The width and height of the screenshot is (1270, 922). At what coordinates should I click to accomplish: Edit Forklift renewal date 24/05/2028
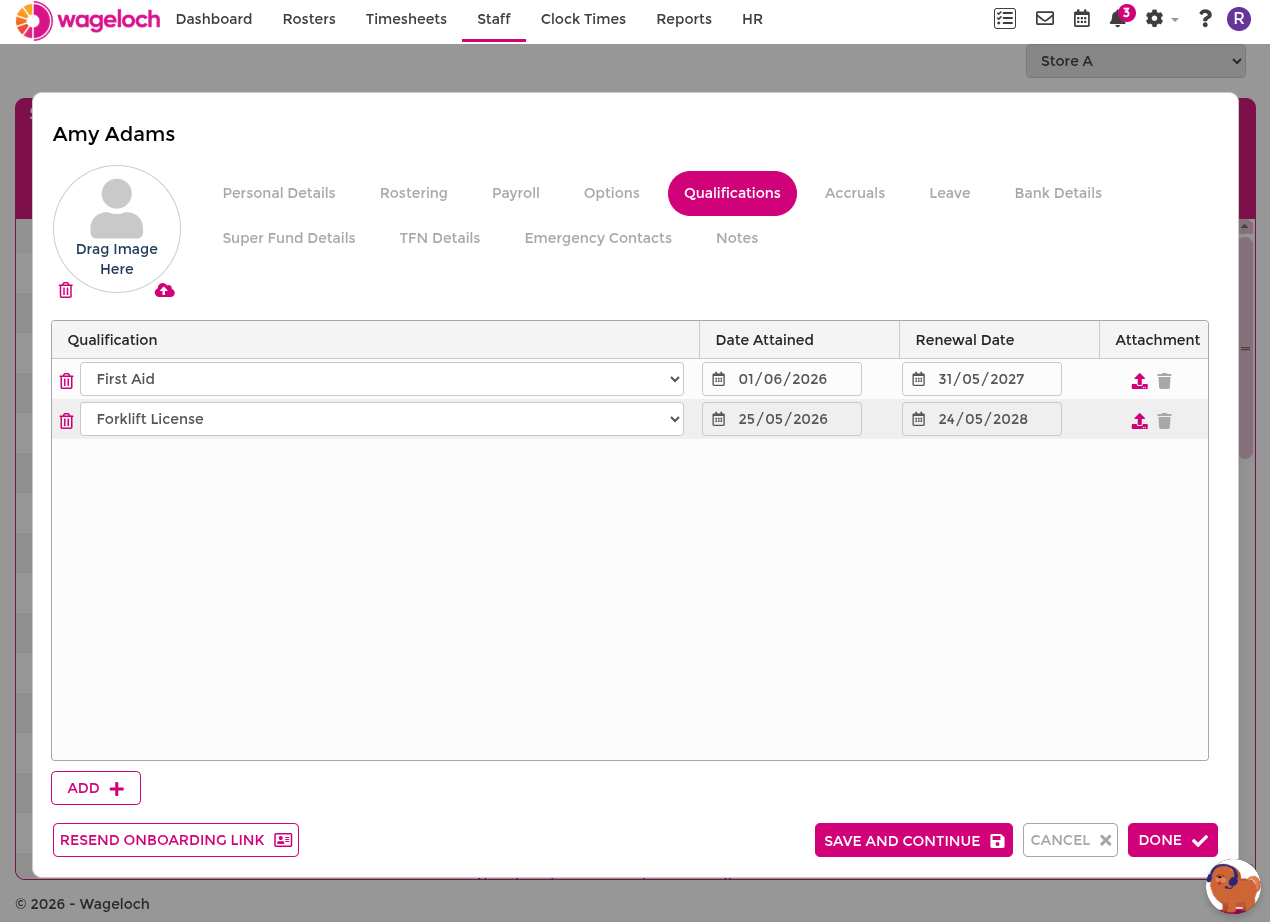(982, 419)
